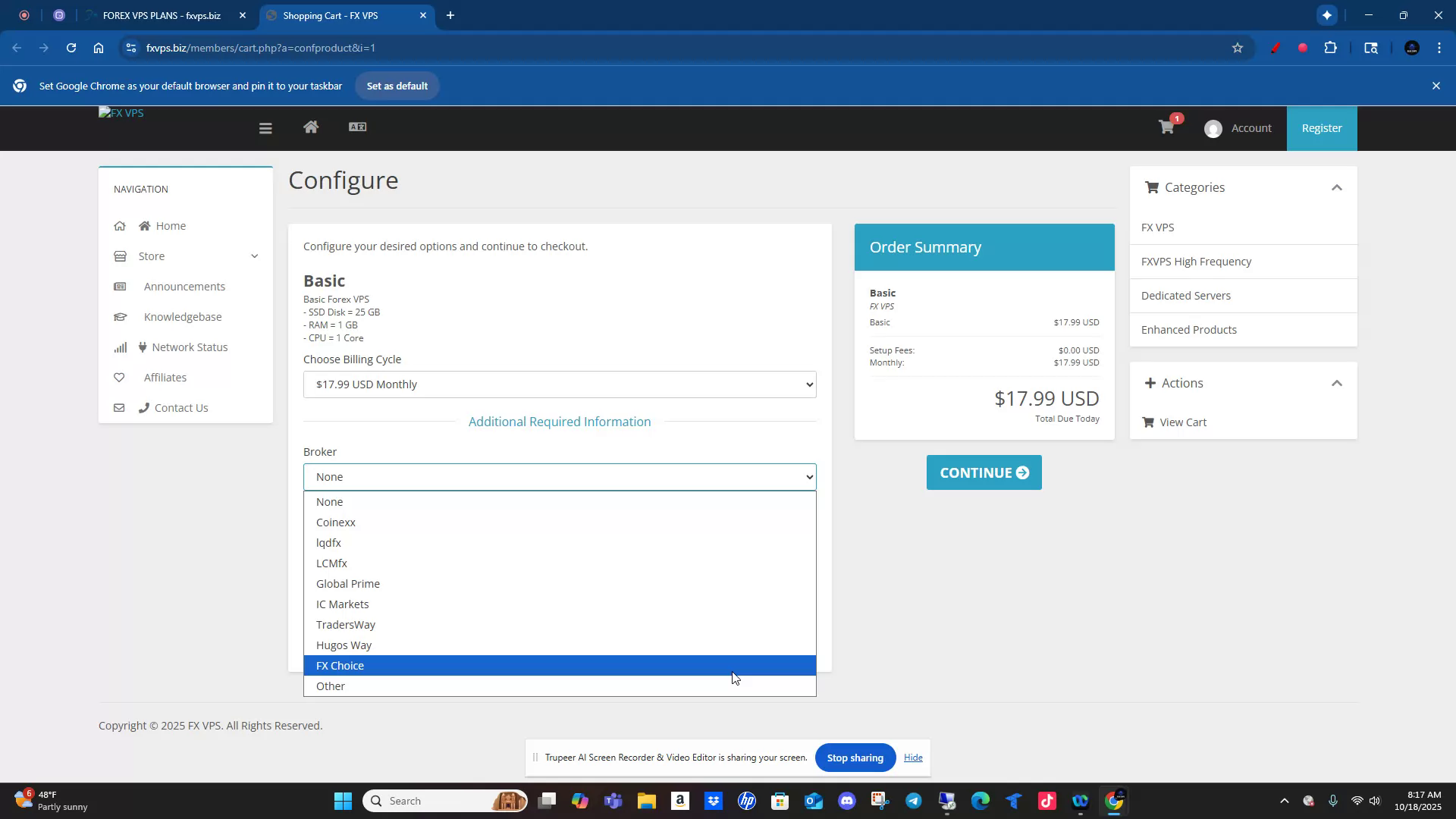Open Telegram from the taskbar
Screen dimensions: 1456x819
click(913, 801)
